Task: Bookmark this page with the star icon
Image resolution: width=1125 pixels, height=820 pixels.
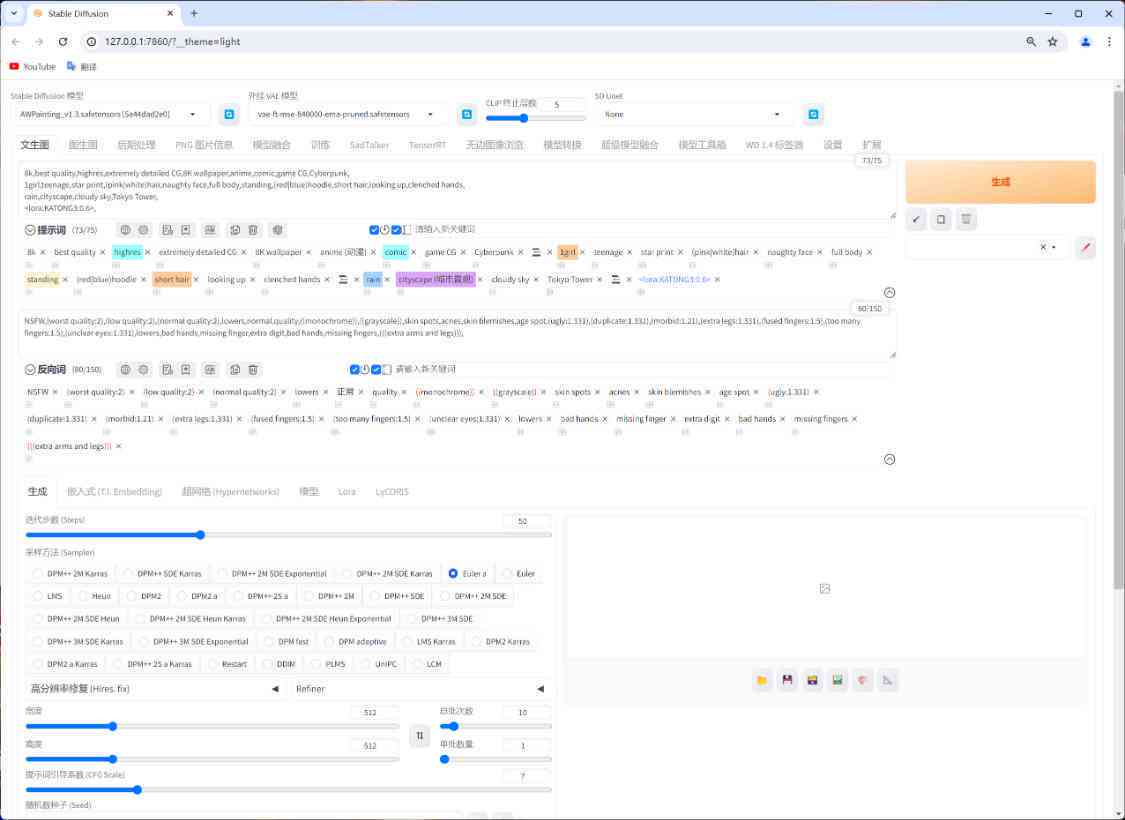Action: pyautogui.click(x=1053, y=42)
